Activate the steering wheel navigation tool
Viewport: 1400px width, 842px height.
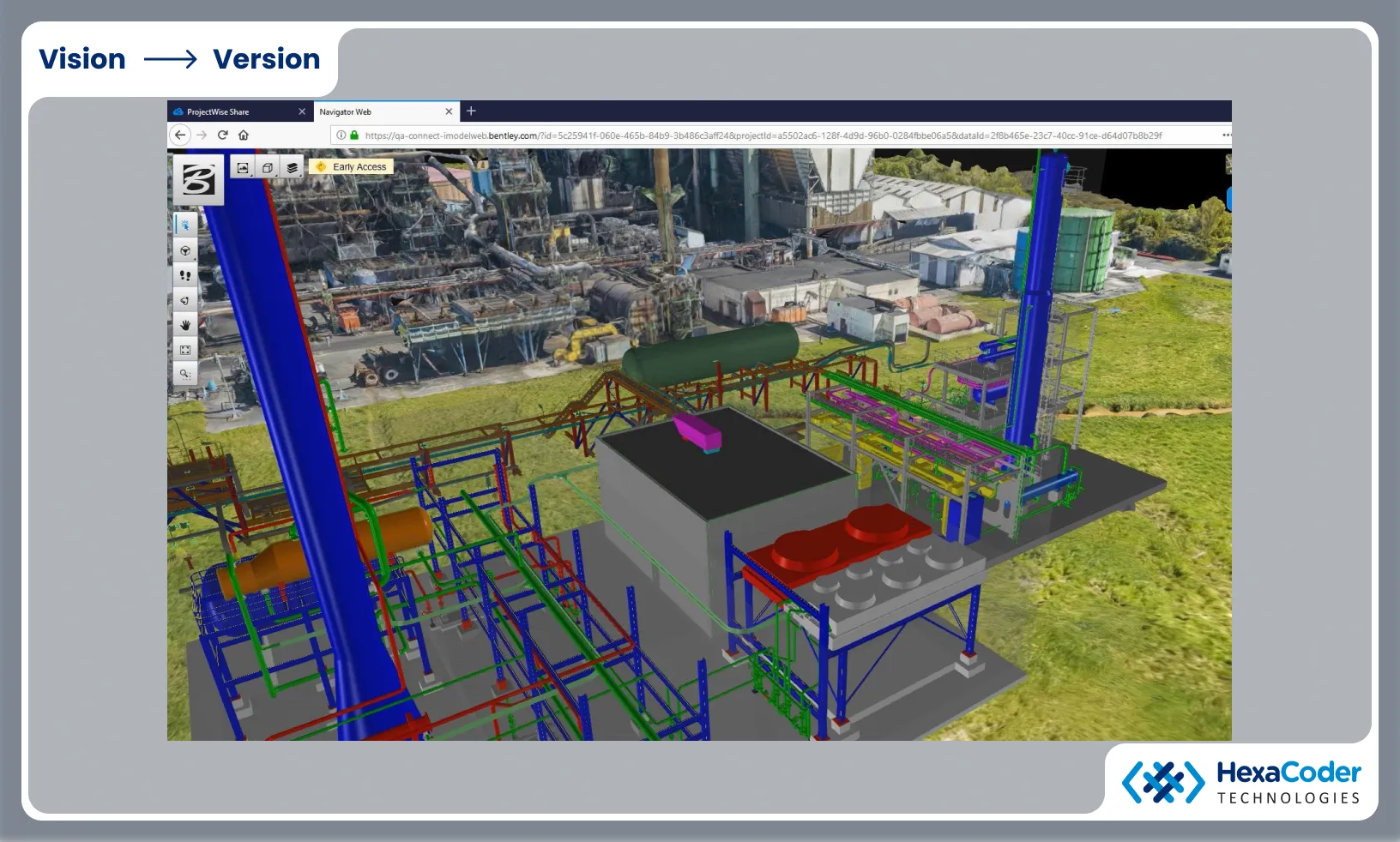point(185,250)
